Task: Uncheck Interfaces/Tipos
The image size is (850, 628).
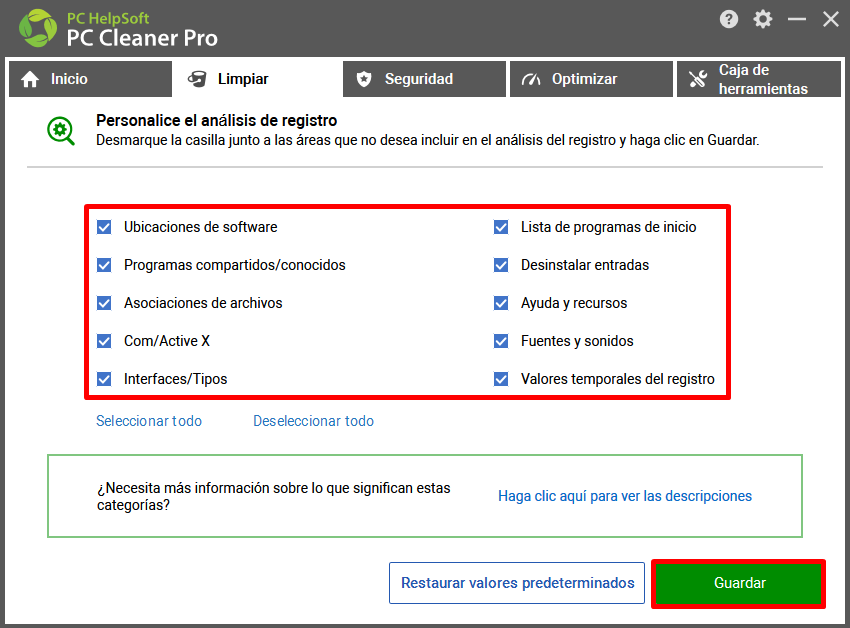Action: point(104,379)
